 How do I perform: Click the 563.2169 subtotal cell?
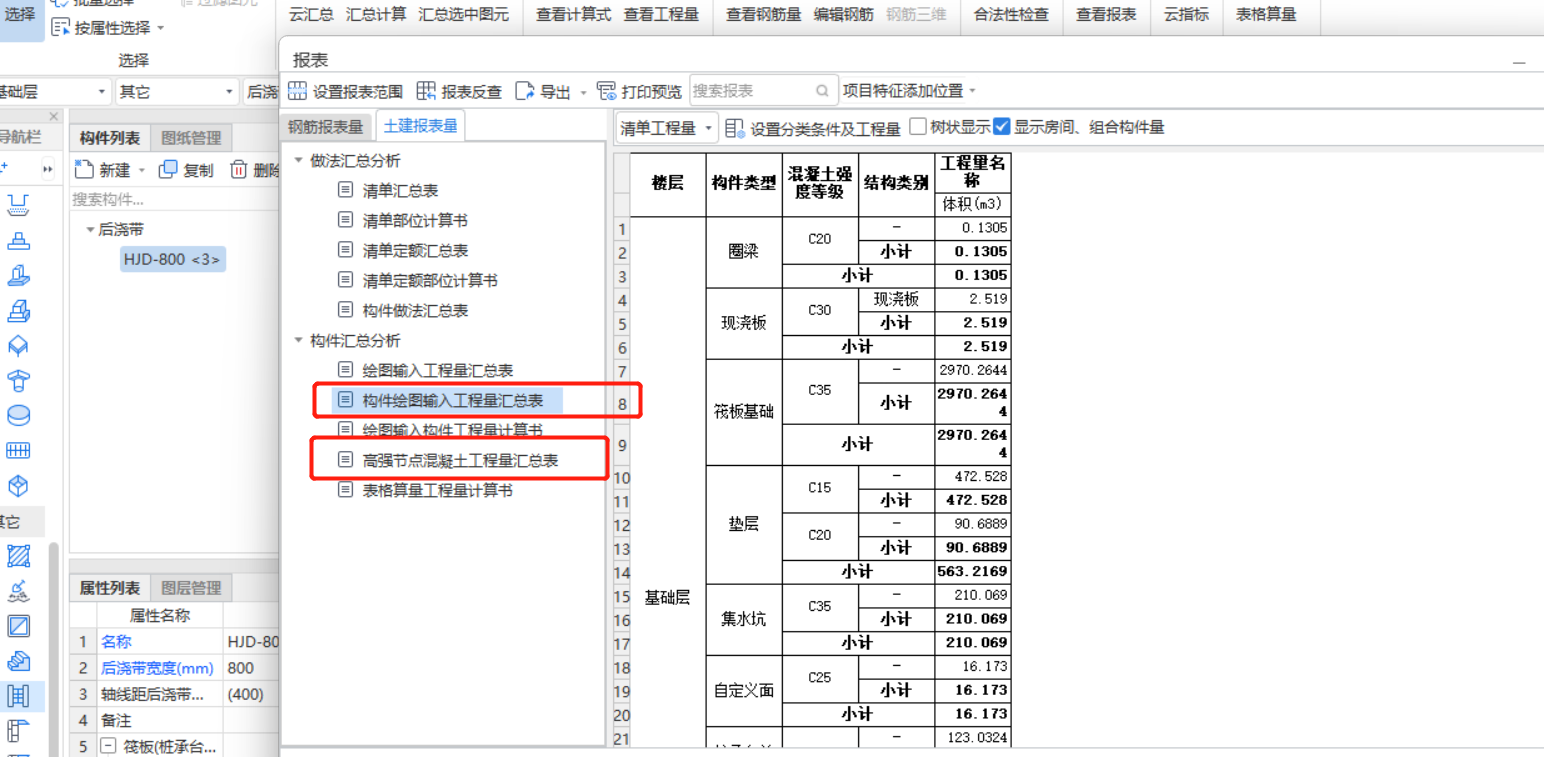coord(973,572)
